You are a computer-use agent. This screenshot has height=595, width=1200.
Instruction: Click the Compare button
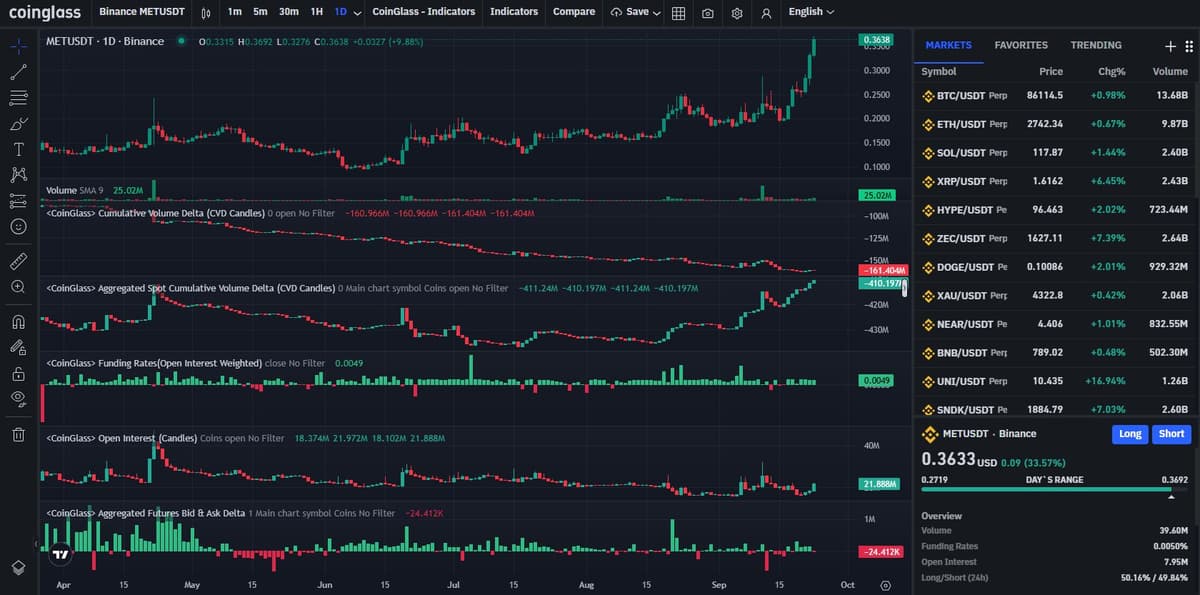(x=574, y=12)
